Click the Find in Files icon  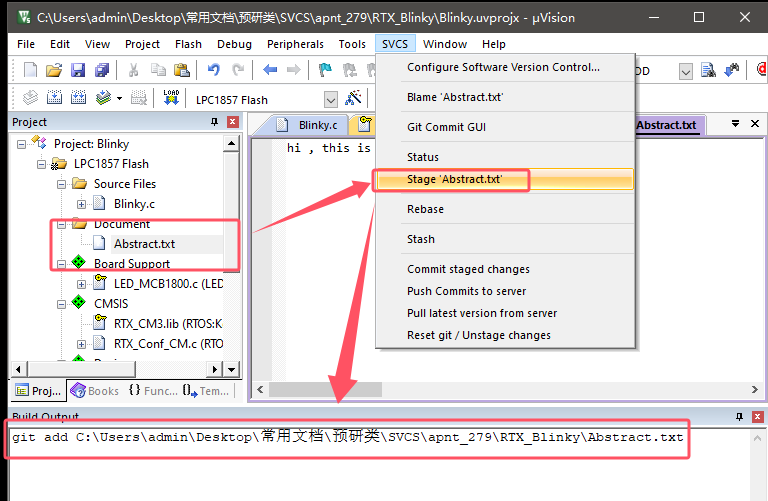tap(708, 70)
